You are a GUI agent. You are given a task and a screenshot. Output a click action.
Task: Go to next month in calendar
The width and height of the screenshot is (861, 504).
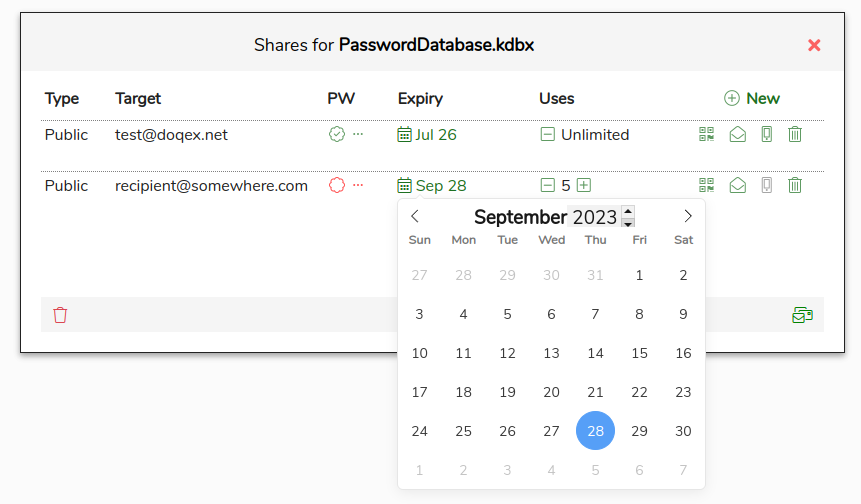coord(688,216)
